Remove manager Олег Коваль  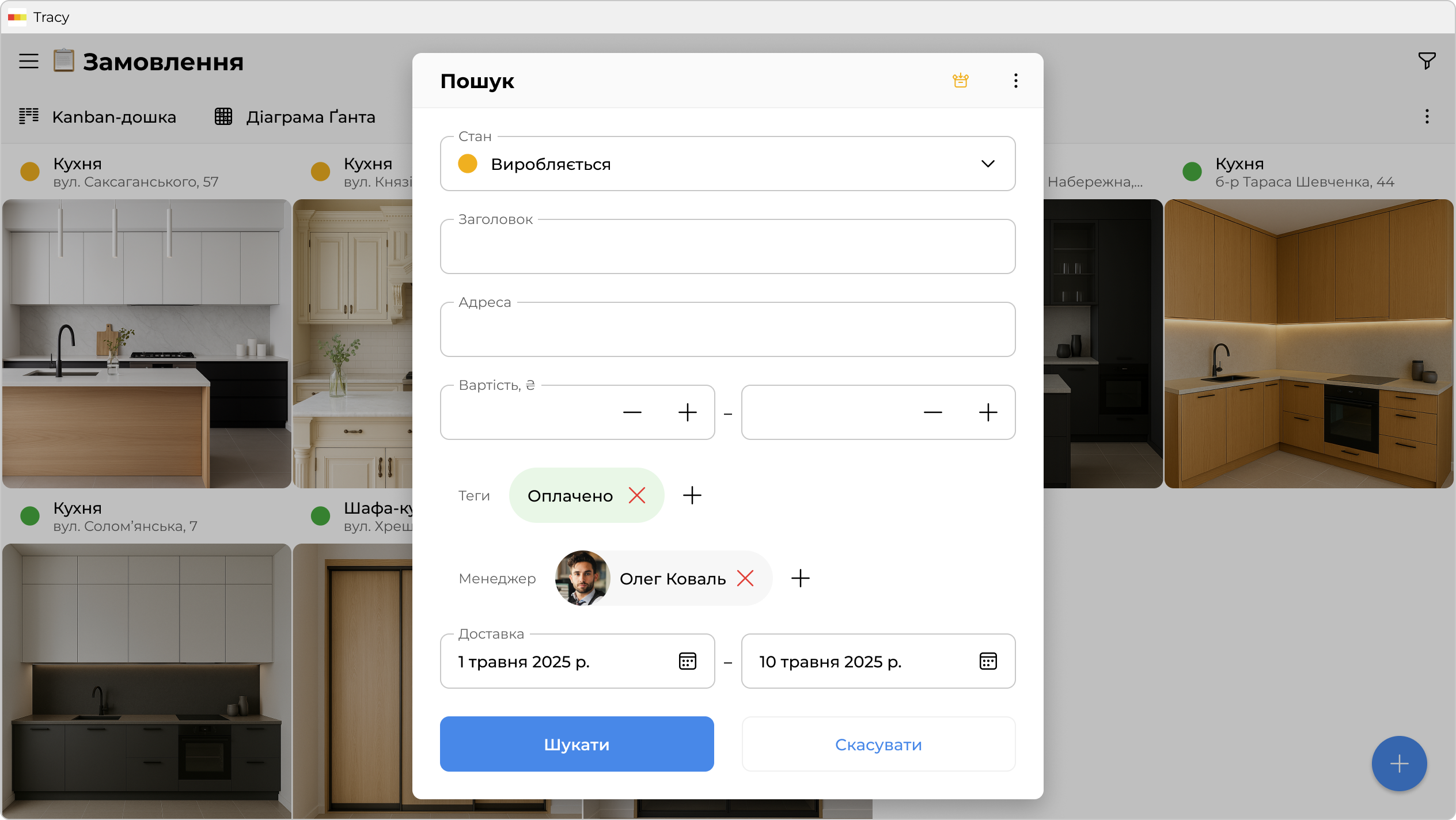pyautogui.click(x=745, y=578)
